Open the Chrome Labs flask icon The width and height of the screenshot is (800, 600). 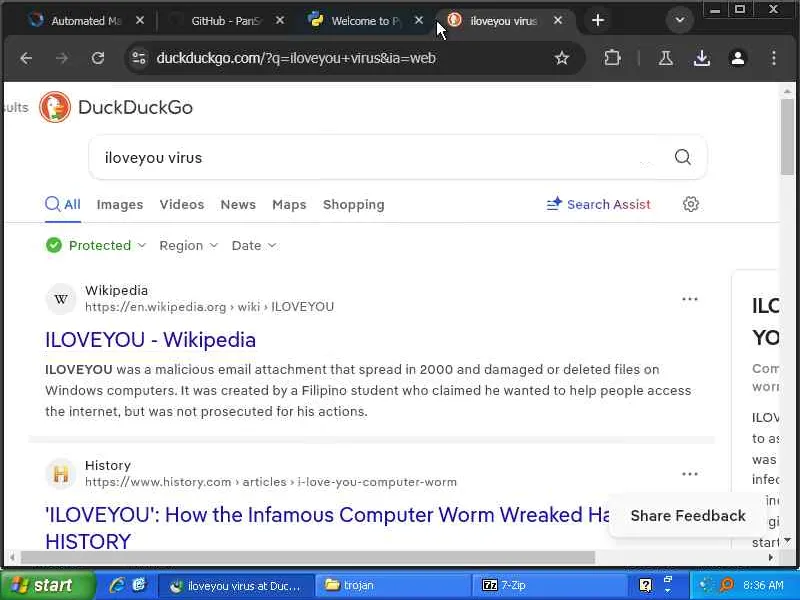tap(665, 58)
